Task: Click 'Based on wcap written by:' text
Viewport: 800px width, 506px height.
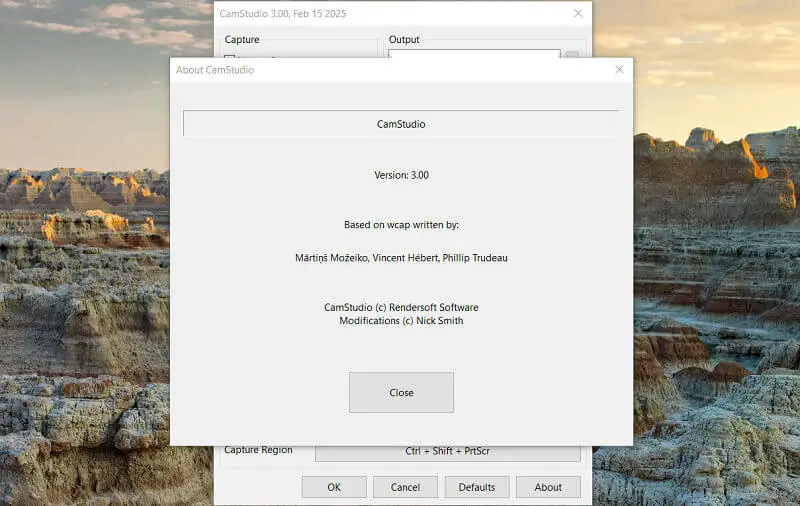Action: 402,224
